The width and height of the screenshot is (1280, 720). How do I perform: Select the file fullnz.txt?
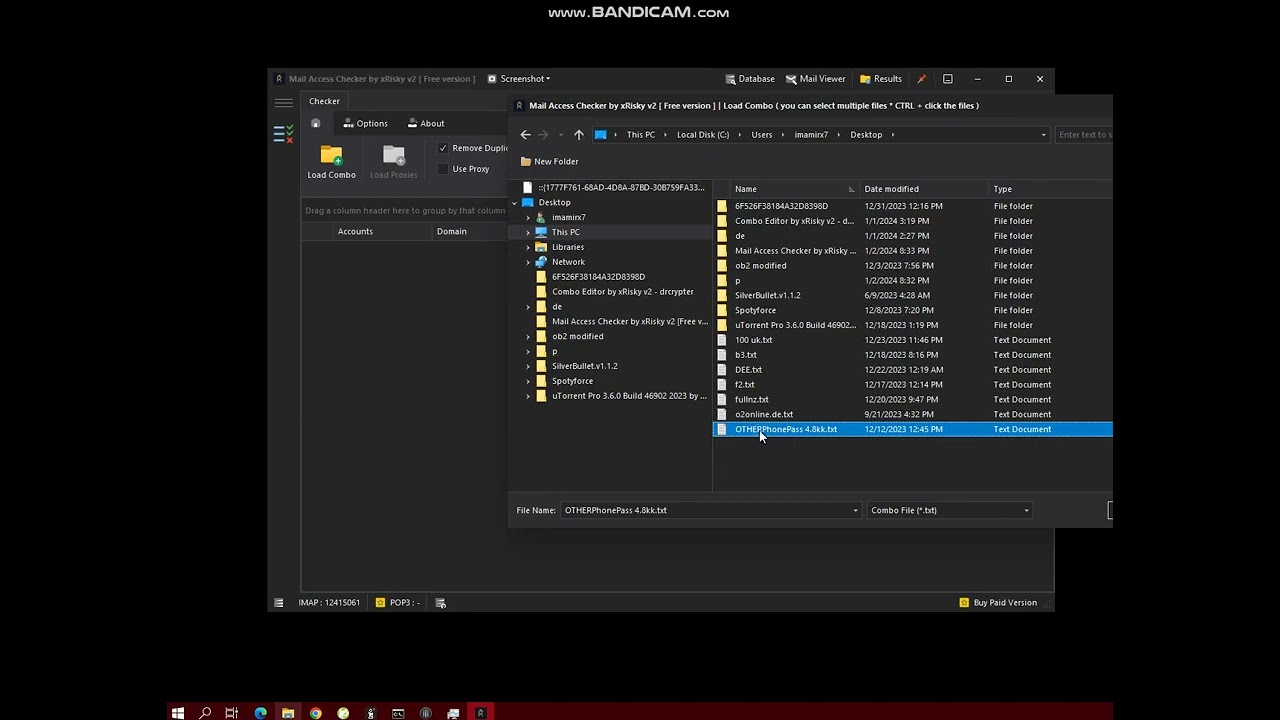[x=752, y=400]
